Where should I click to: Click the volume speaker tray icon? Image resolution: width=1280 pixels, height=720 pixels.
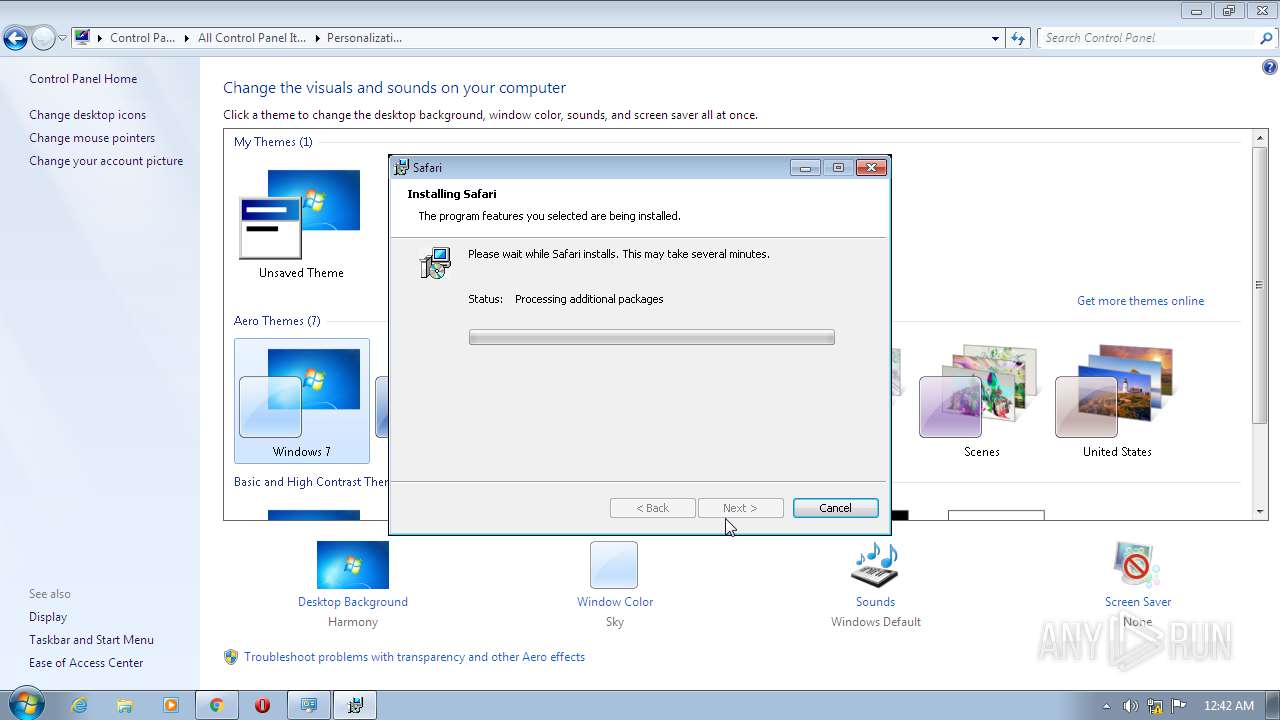coord(1131,705)
